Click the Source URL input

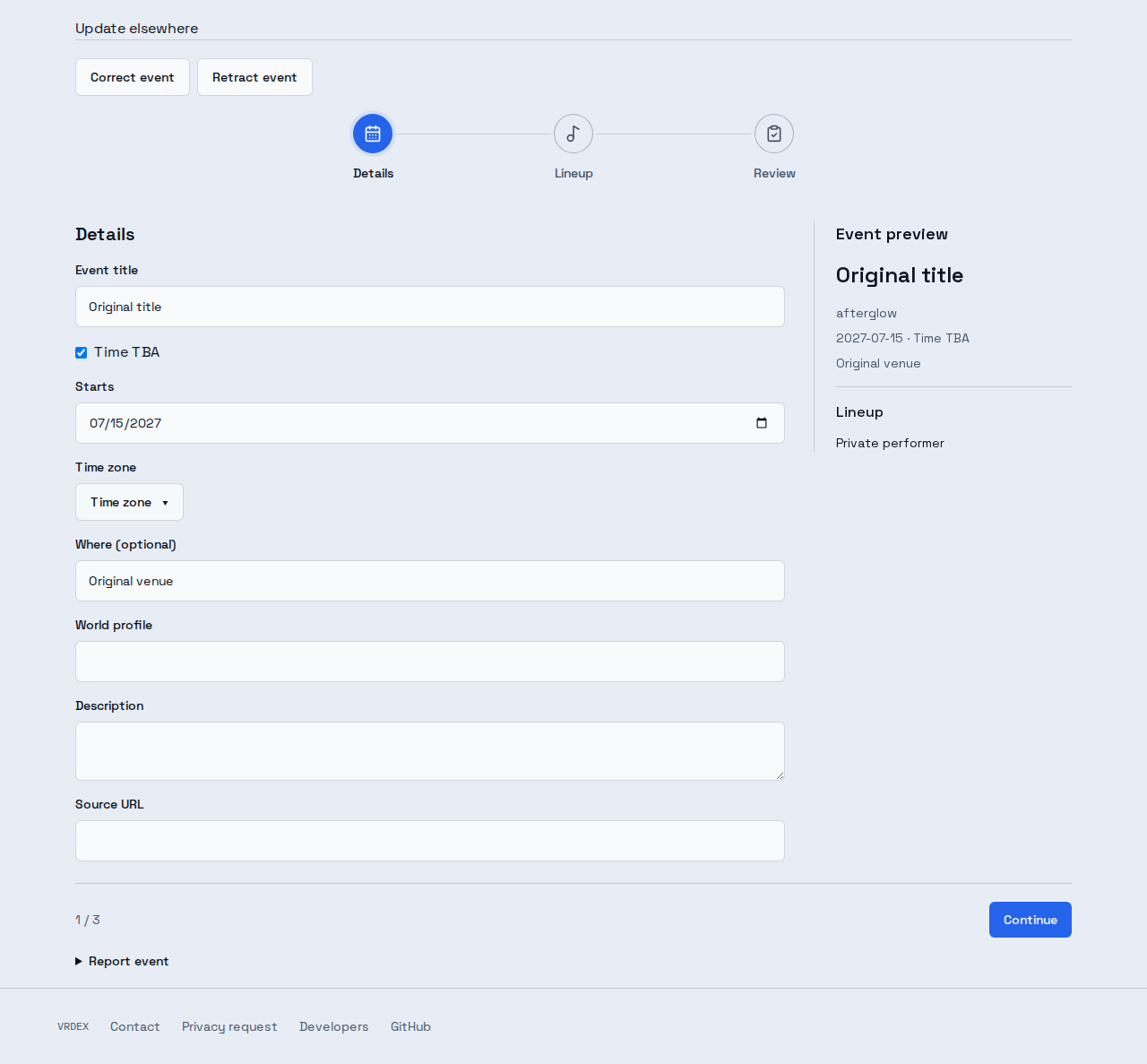(430, 841)
